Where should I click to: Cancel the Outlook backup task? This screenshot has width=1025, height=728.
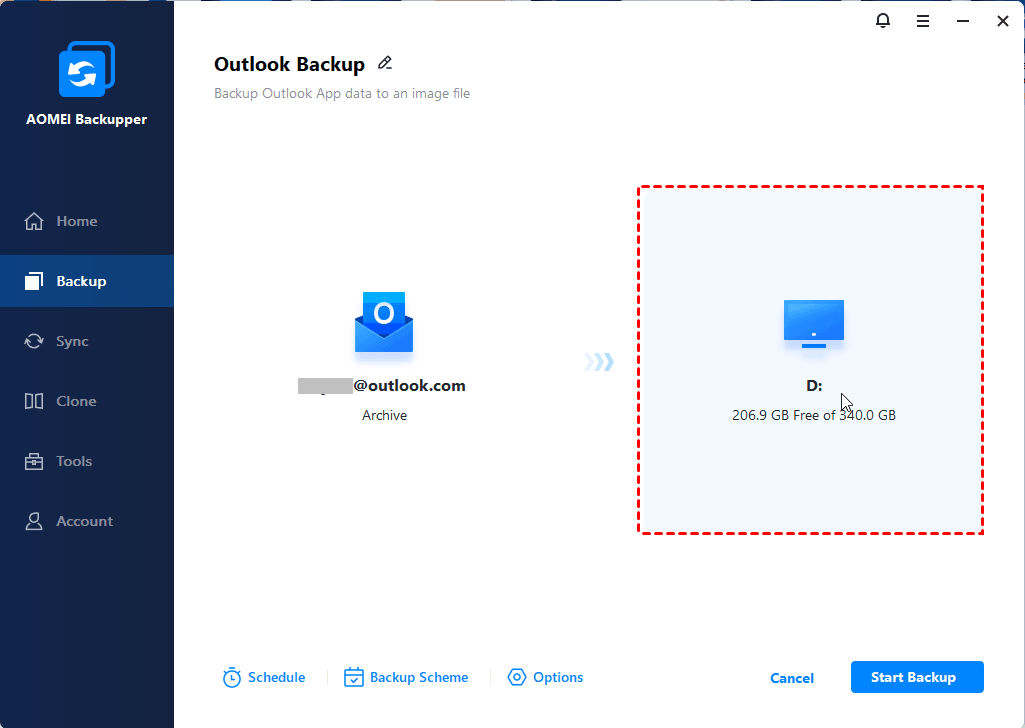coord(792,678)
